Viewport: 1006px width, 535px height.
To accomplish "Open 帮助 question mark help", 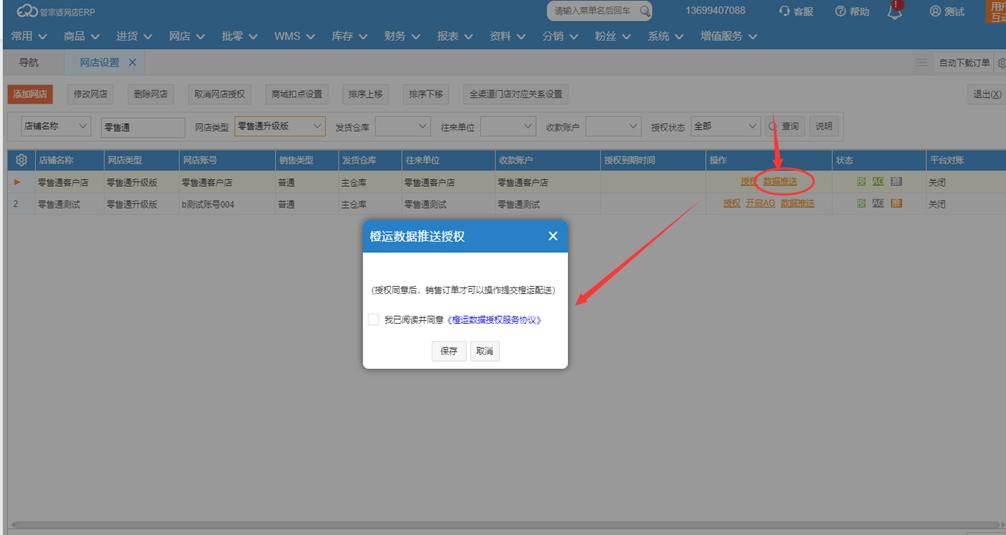I will (x=840, y=11).
